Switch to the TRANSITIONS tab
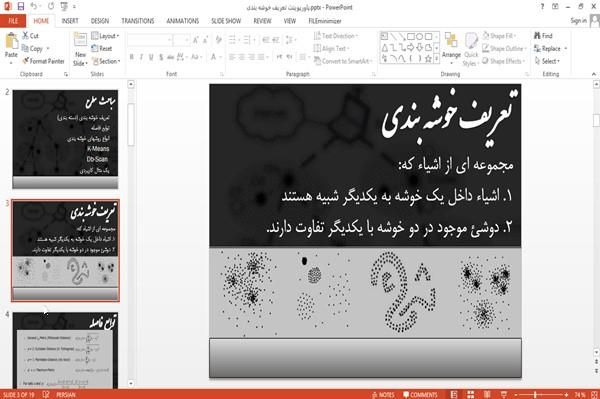Screen dimensions: 600x399 point(138,21)
